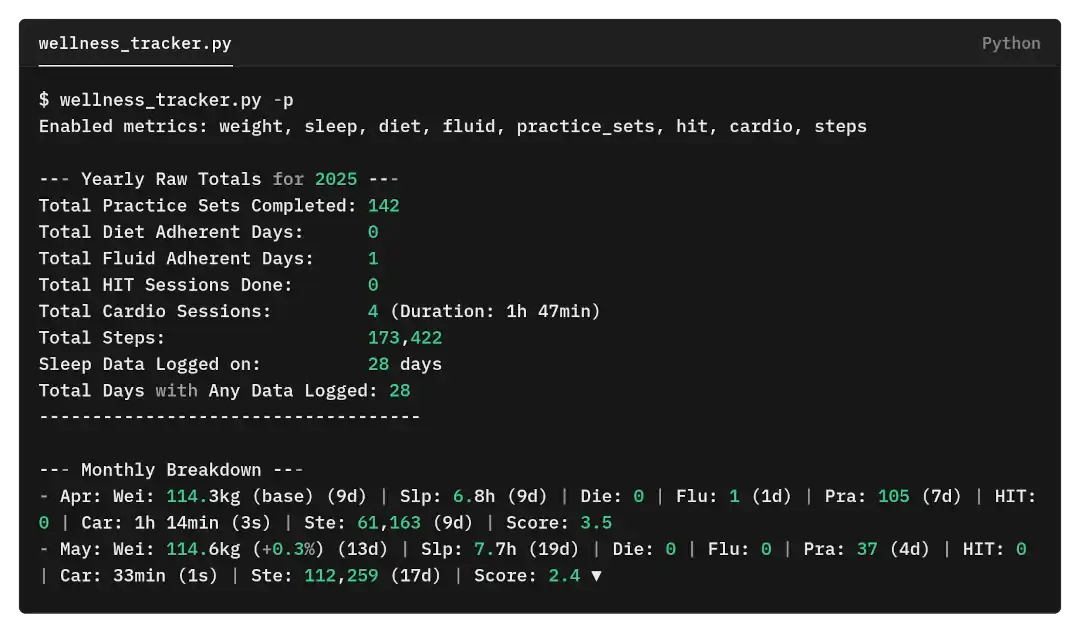Click the 'Total Diet Adherent Days:' label
Screen dimensions: 1080x633
pyautogui.click(x=171, y=232)
